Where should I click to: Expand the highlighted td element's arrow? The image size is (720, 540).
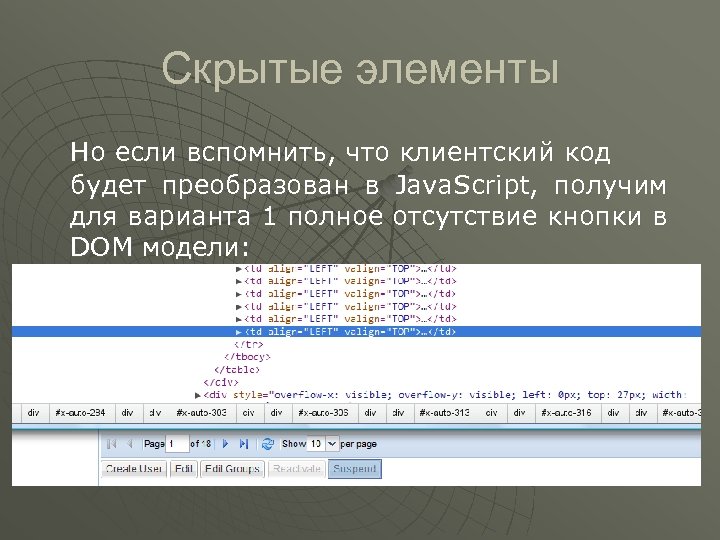[238, 332]
